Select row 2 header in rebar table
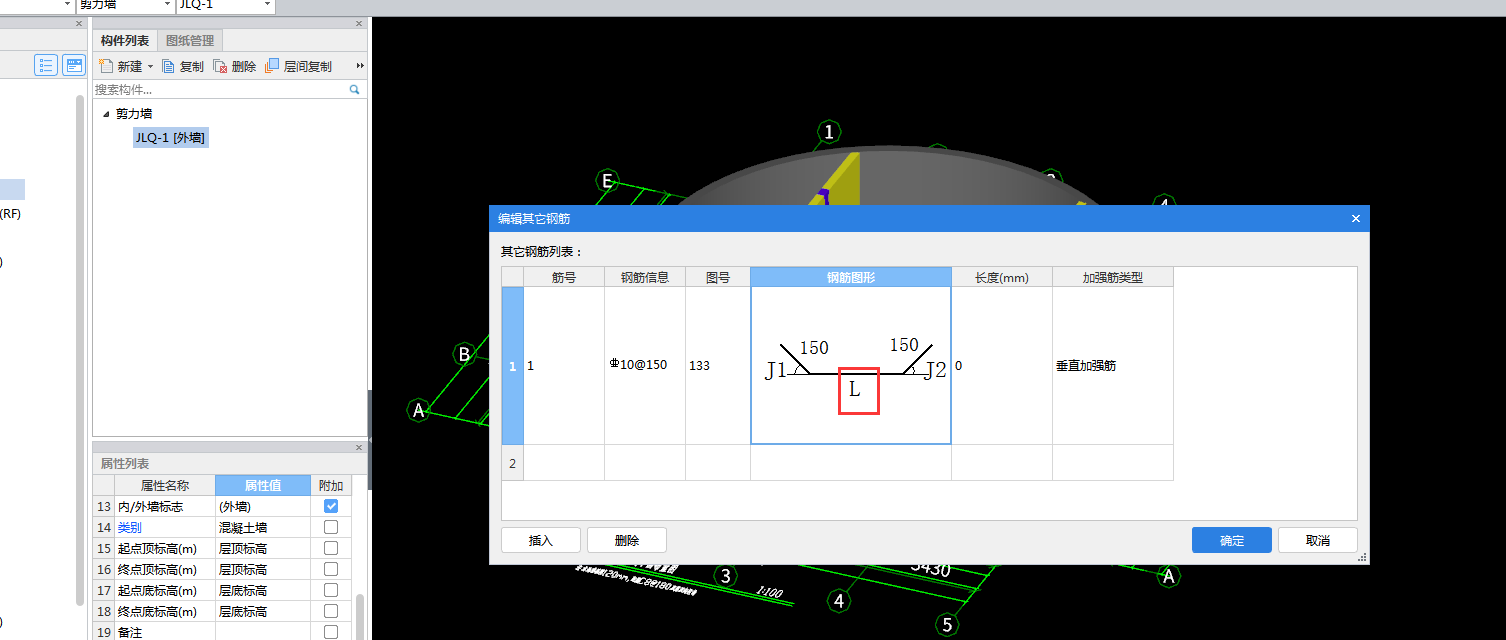 tap(512, 463)
